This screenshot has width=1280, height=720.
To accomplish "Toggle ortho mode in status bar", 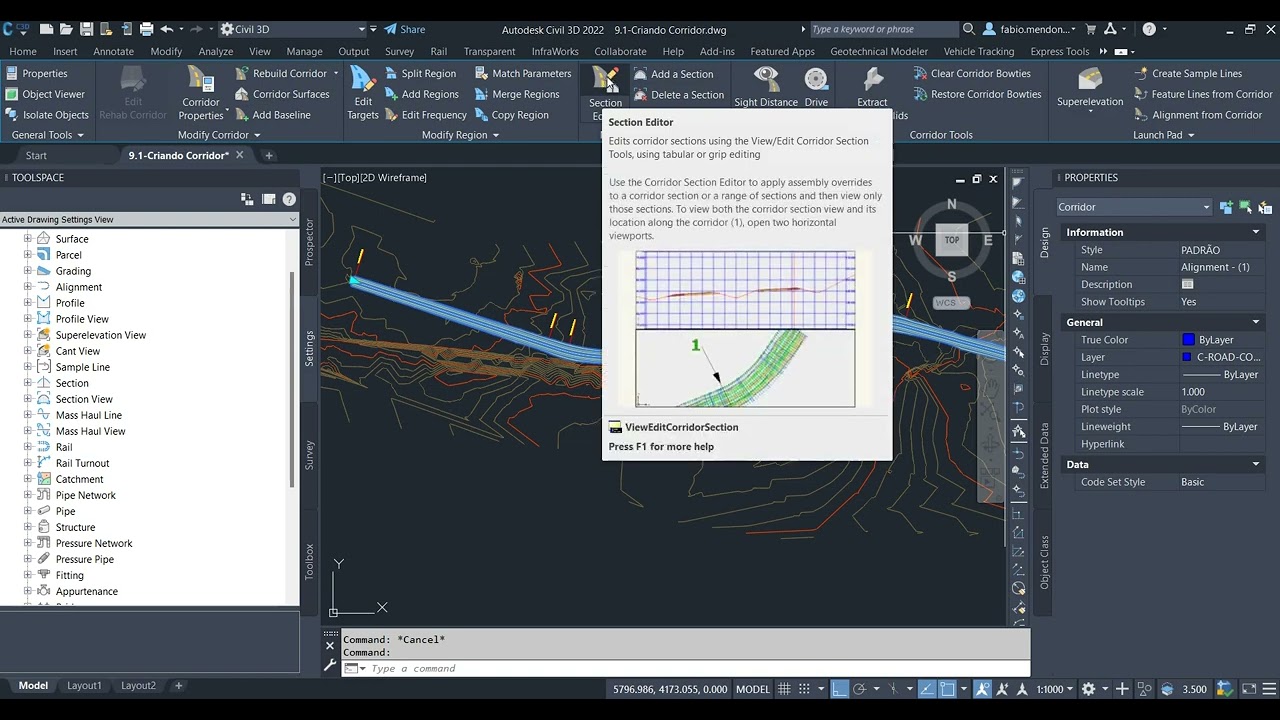I will (x=840, y=689).
